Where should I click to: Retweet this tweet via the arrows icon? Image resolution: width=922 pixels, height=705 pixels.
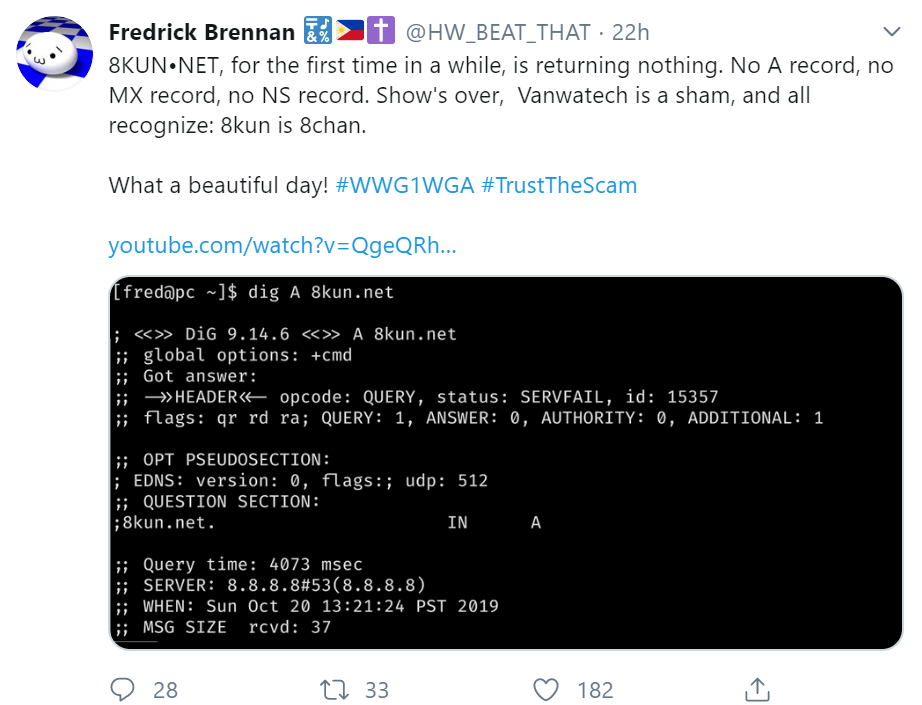pos(334,689)
